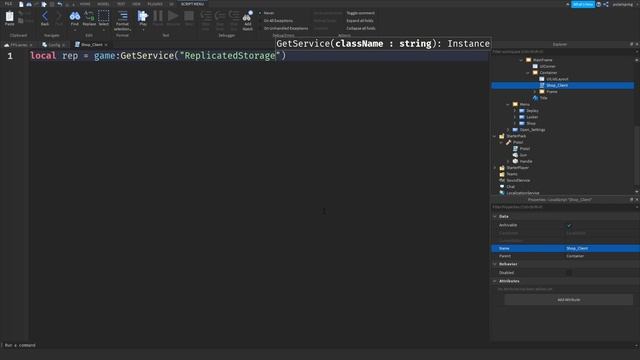The width and height of the screenshot is (640, 360).
Task: Open the FILE menu
Action: [x=8, y=4]
